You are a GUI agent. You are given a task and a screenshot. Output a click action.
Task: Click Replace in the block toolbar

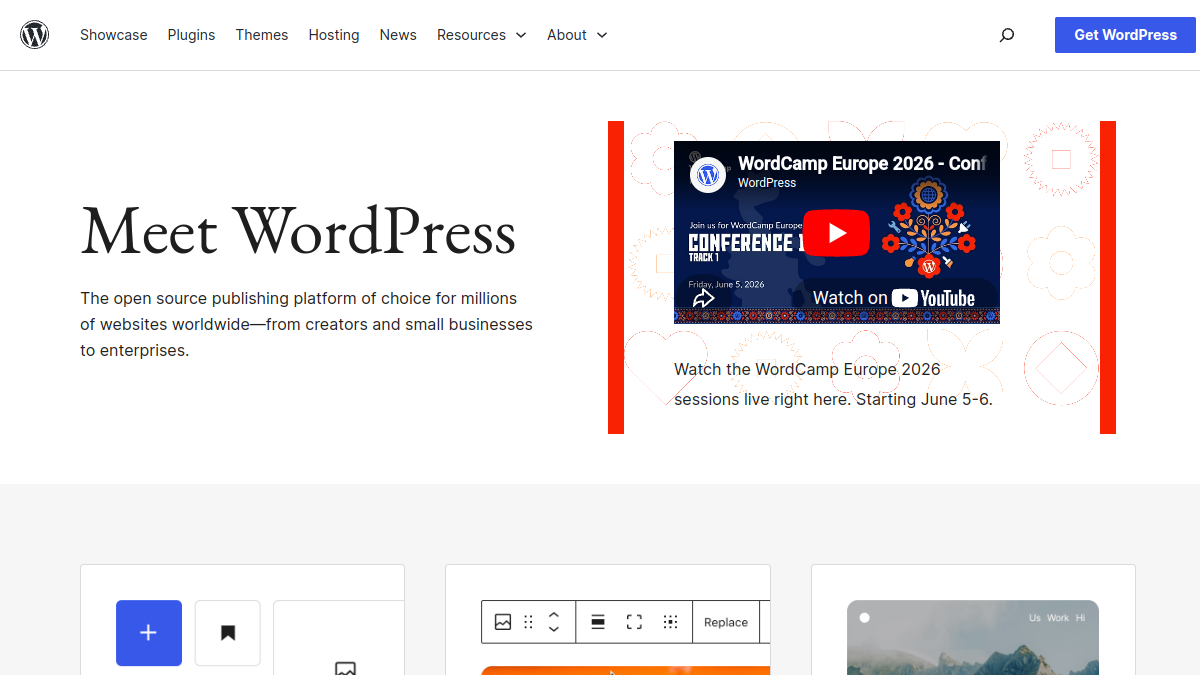click(x=726, y=622)
